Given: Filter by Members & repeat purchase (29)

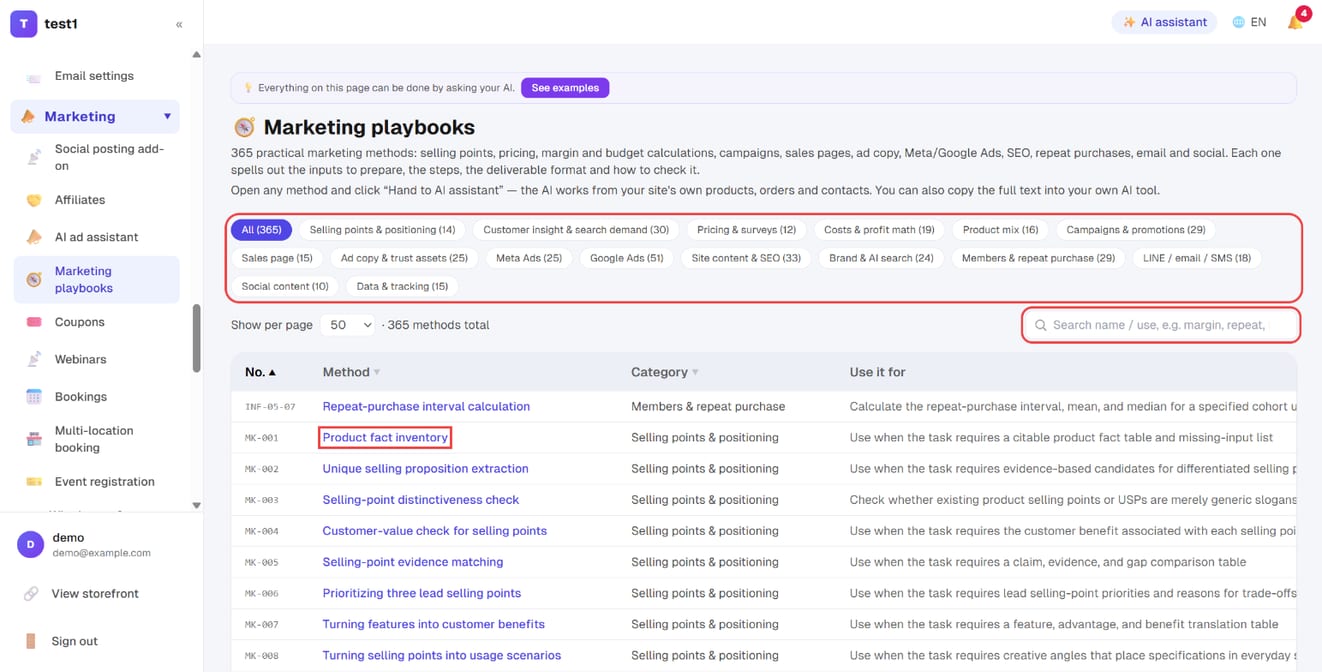Looking at the screenshot, I should pos(1038,258).
